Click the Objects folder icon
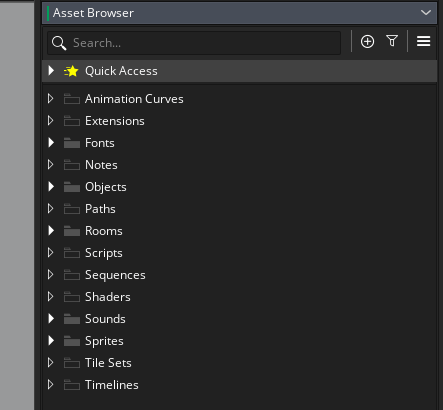Image resolution: width=443 pixels, height=410 pixels. (x=72, y=187)
